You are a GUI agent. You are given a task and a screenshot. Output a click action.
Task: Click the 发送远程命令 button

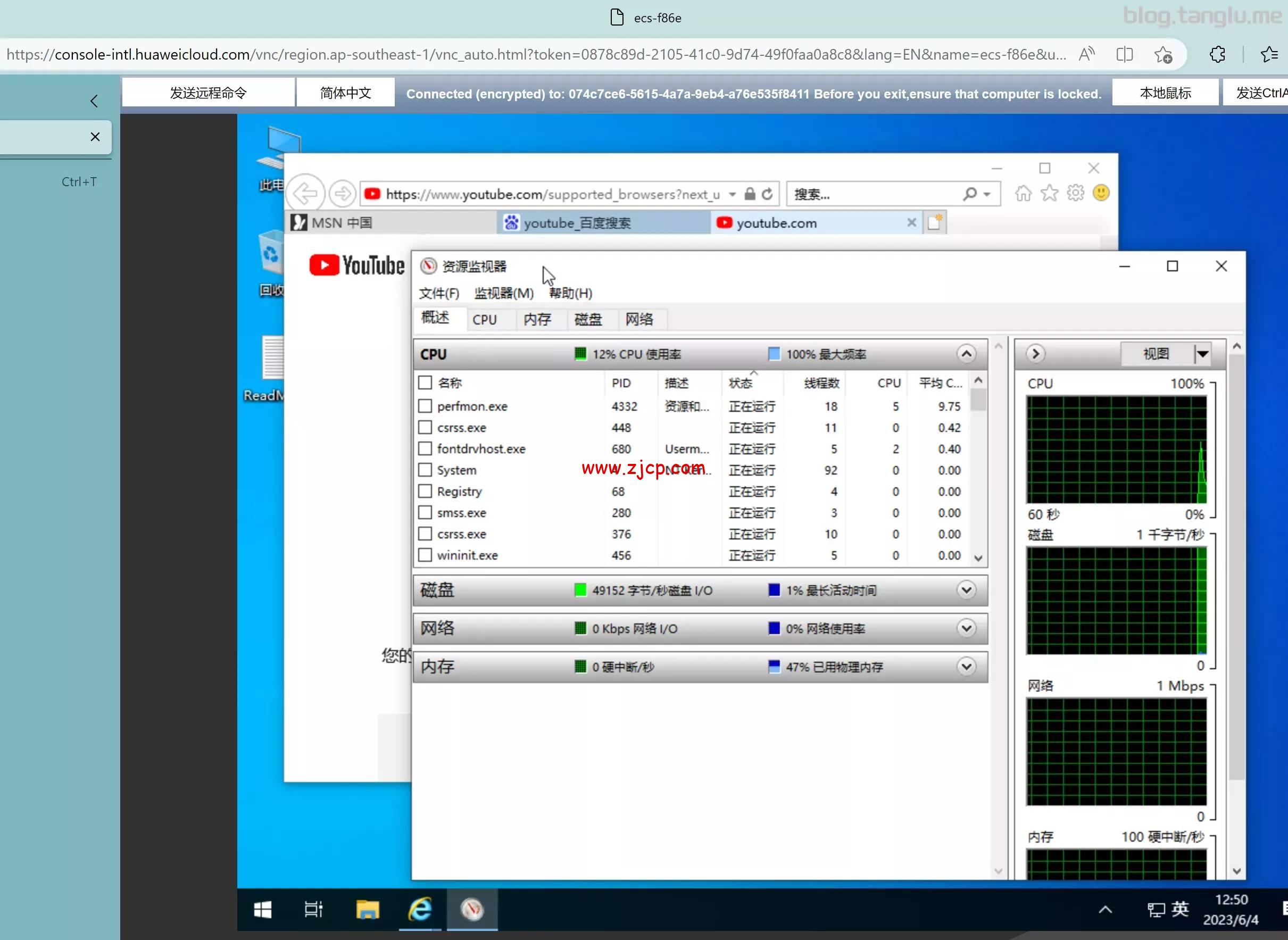(x=207, y=92)
